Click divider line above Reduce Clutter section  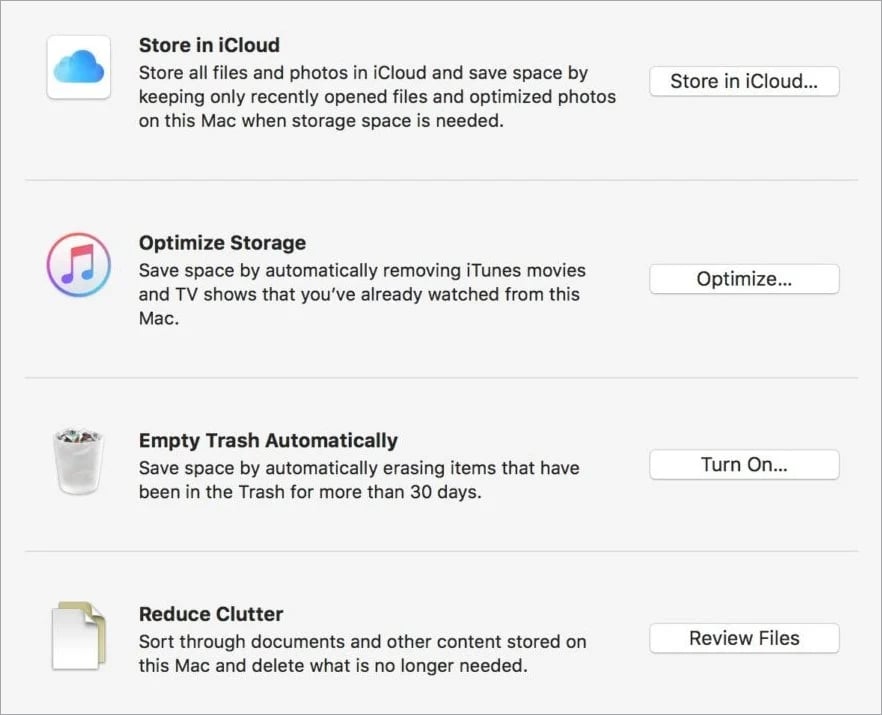point(440,551)
